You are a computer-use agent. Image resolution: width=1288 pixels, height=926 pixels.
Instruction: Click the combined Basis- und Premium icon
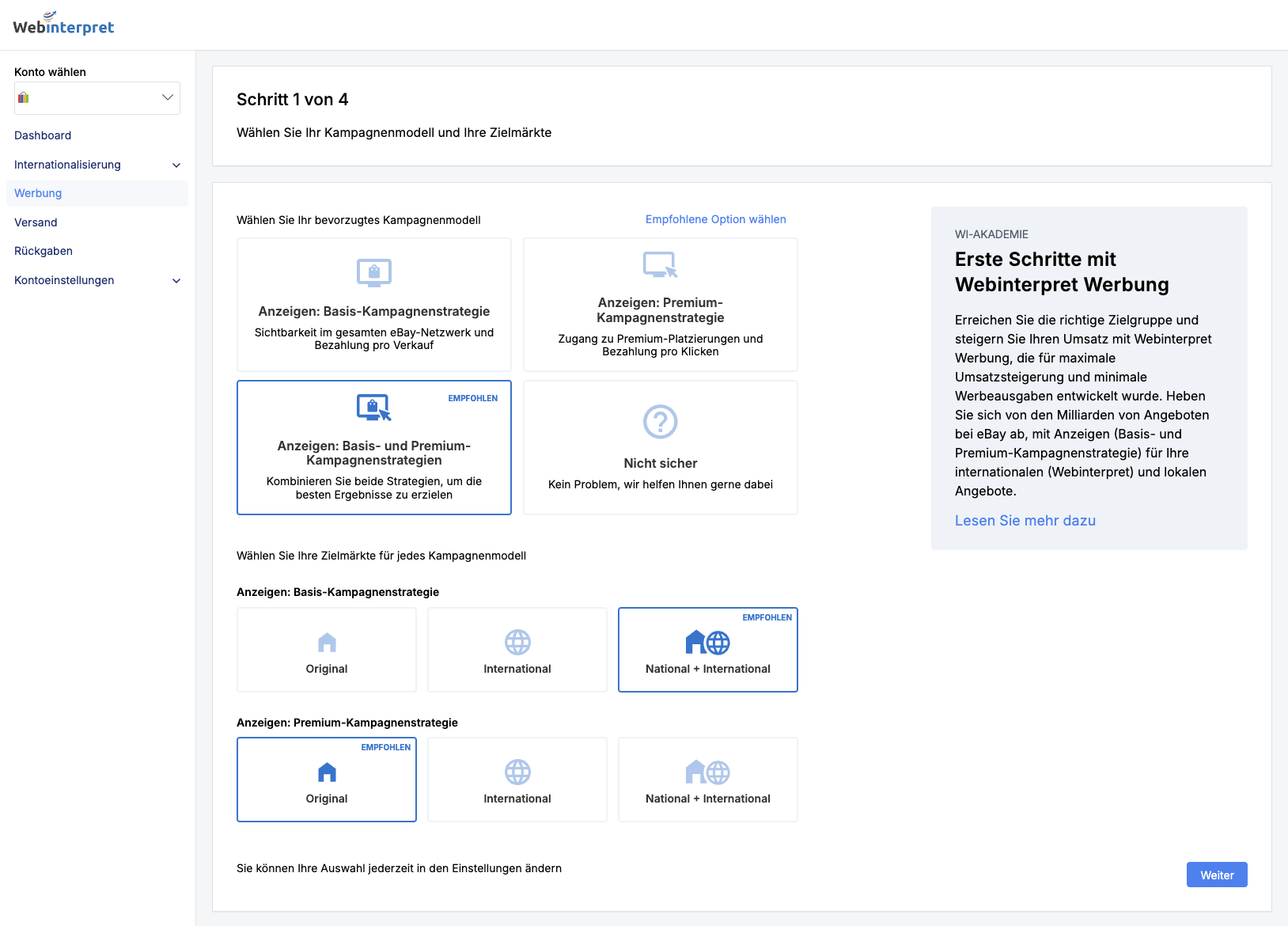click(x=374, y=408)
